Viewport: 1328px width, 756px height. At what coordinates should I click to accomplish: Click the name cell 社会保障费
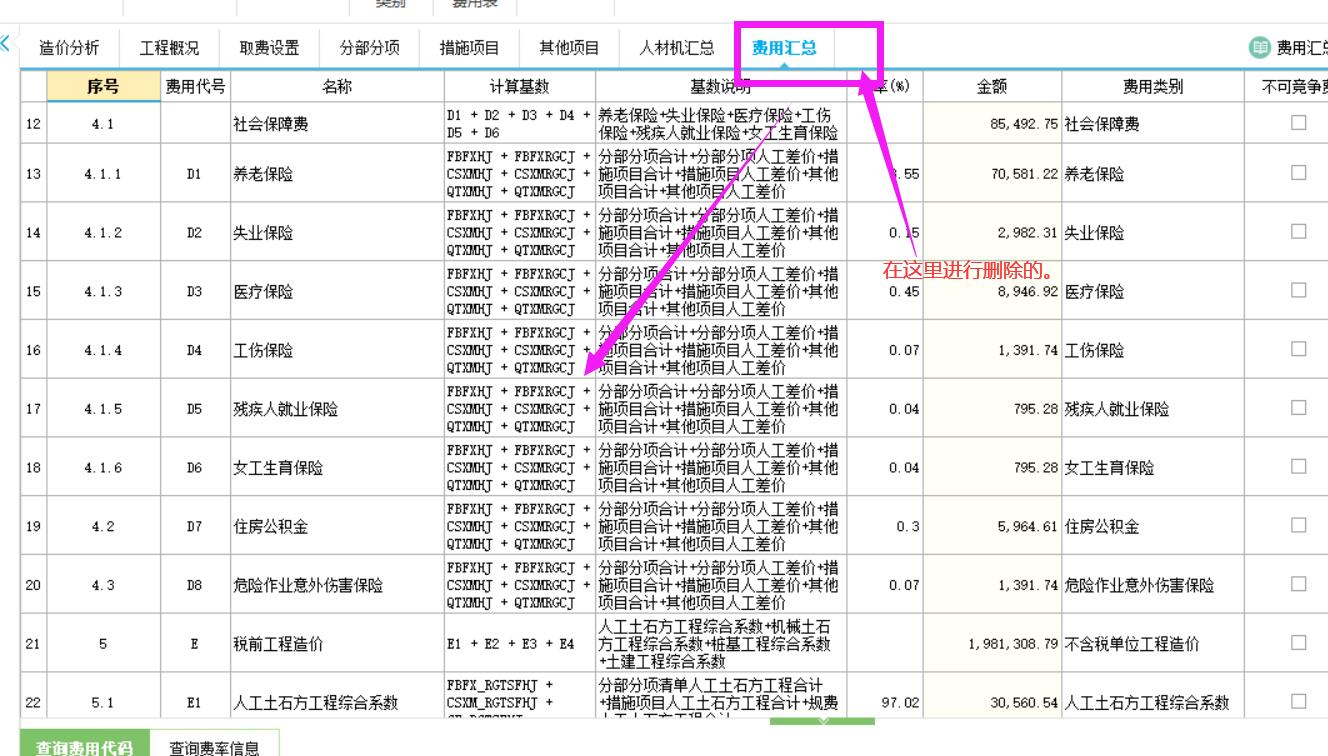pos(337,124)
